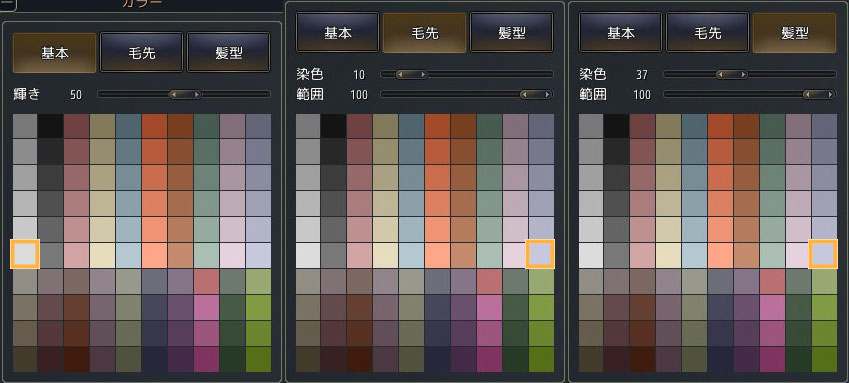849x383 pixels.
Task: Pick lightest pale pink swatch in 染色 10 panel
Action: click(515, 255)
